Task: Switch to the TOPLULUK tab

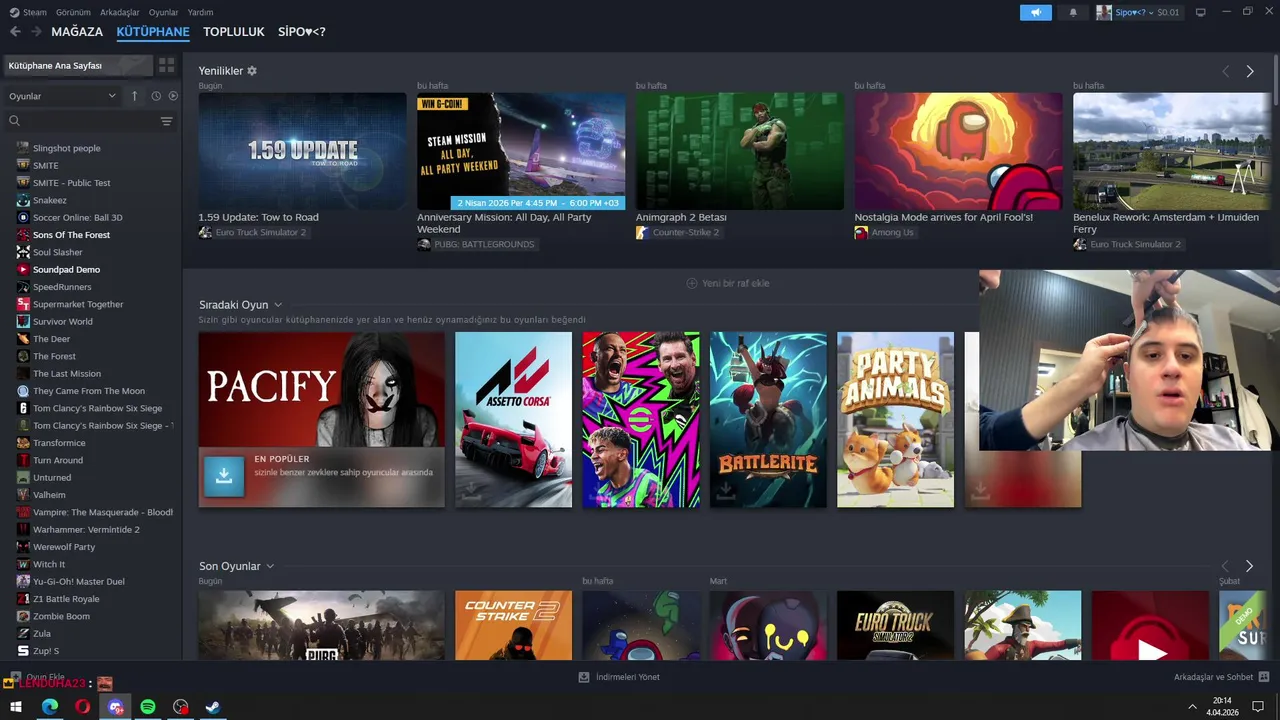Action: (x=233, y=32)
